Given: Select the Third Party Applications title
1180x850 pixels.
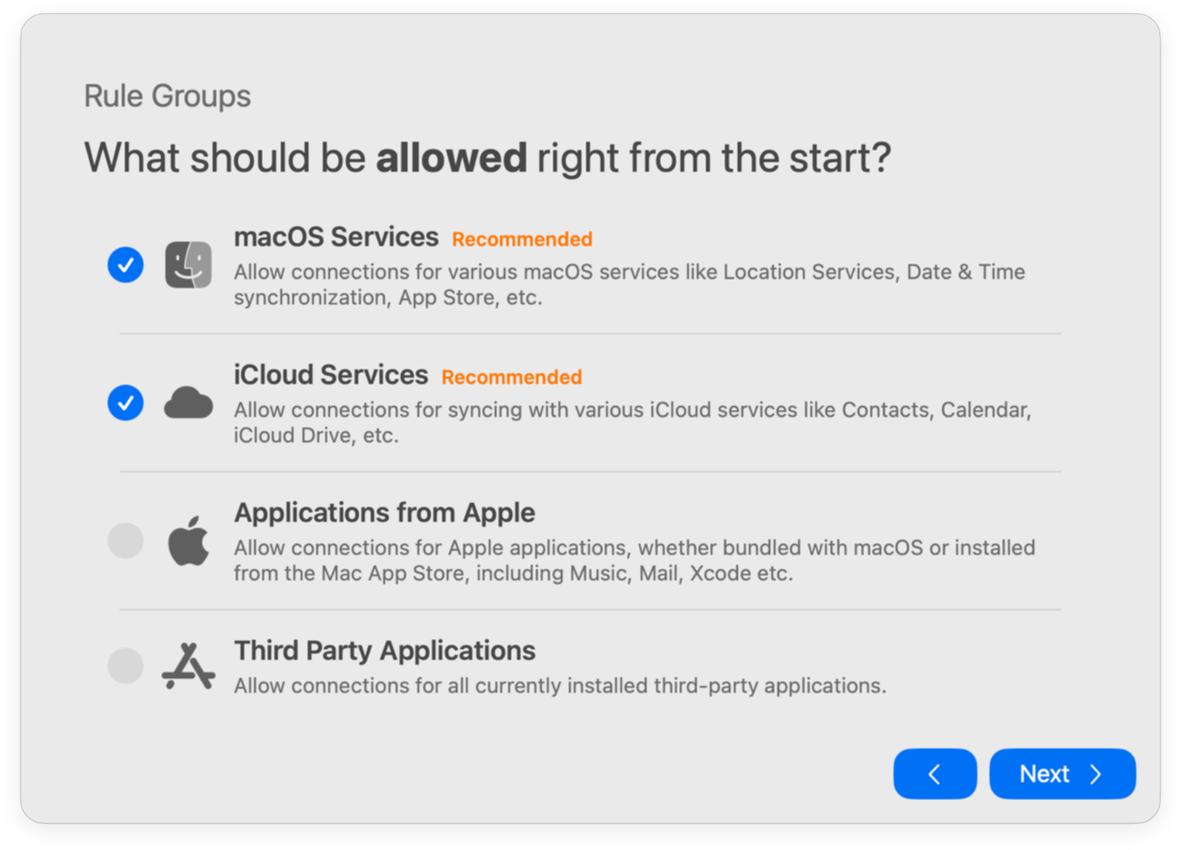Looking at the screenshot, I should (385, 650).
